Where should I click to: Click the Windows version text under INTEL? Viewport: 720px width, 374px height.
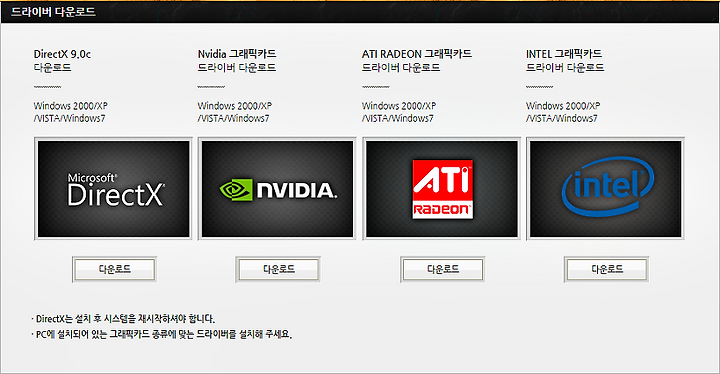563,112
